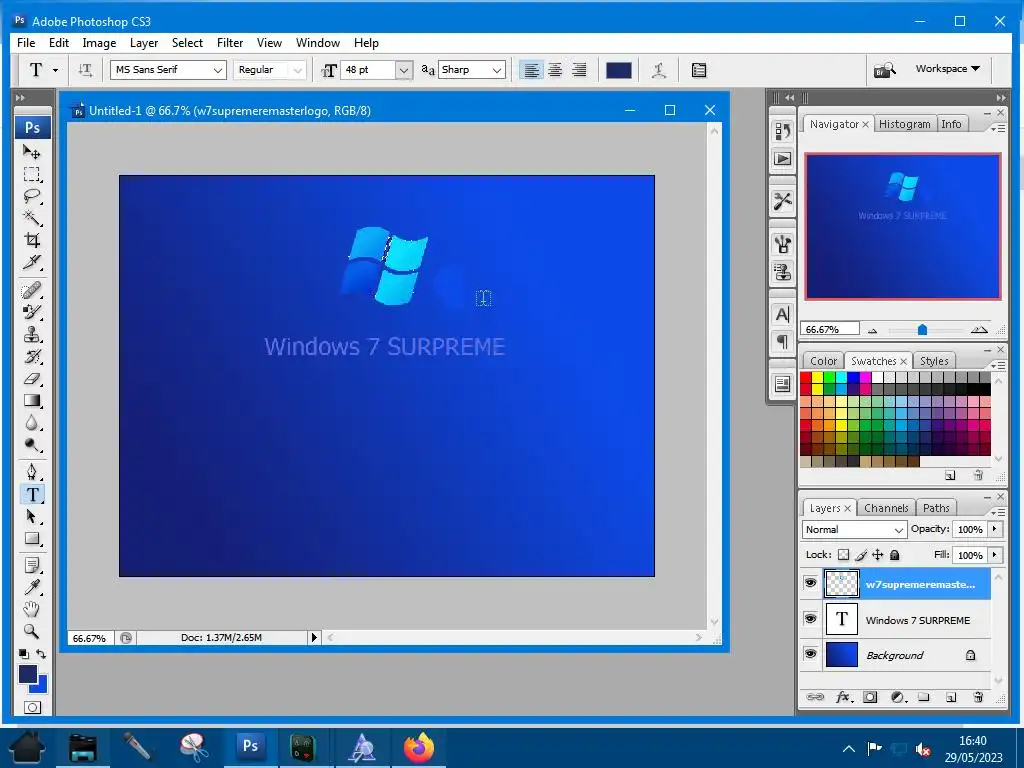Viewport: 1024px width, 768px height.
Task: Switch to the Histogram tab
Action: pos(904,124)
